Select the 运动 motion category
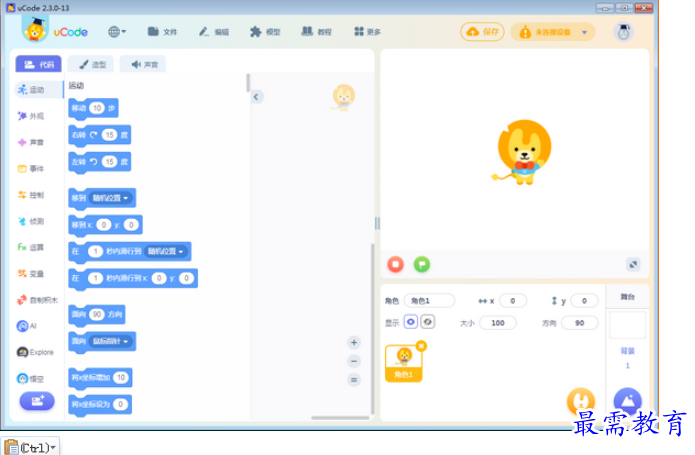Screen dimensions: 695x455 pos(37,90)
